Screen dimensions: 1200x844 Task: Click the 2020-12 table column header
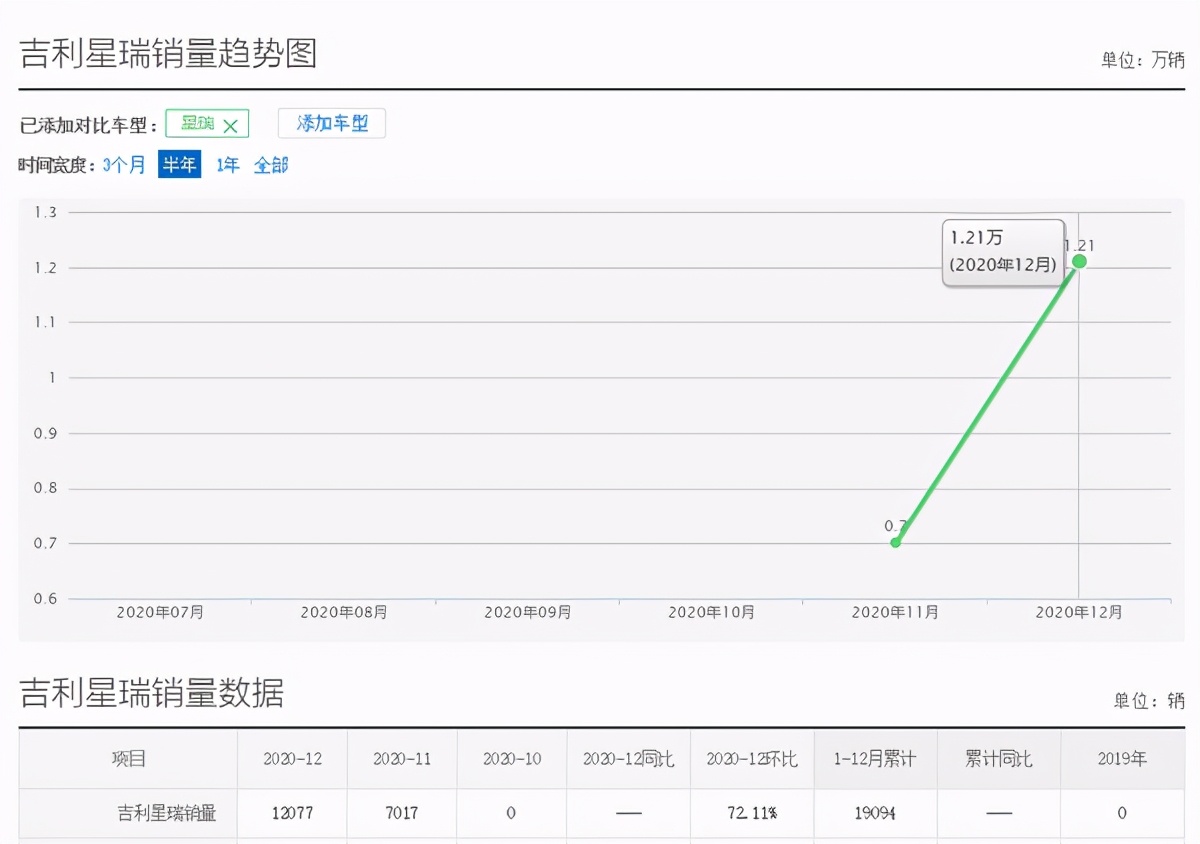pyautogui.click(x=292, y=759)
